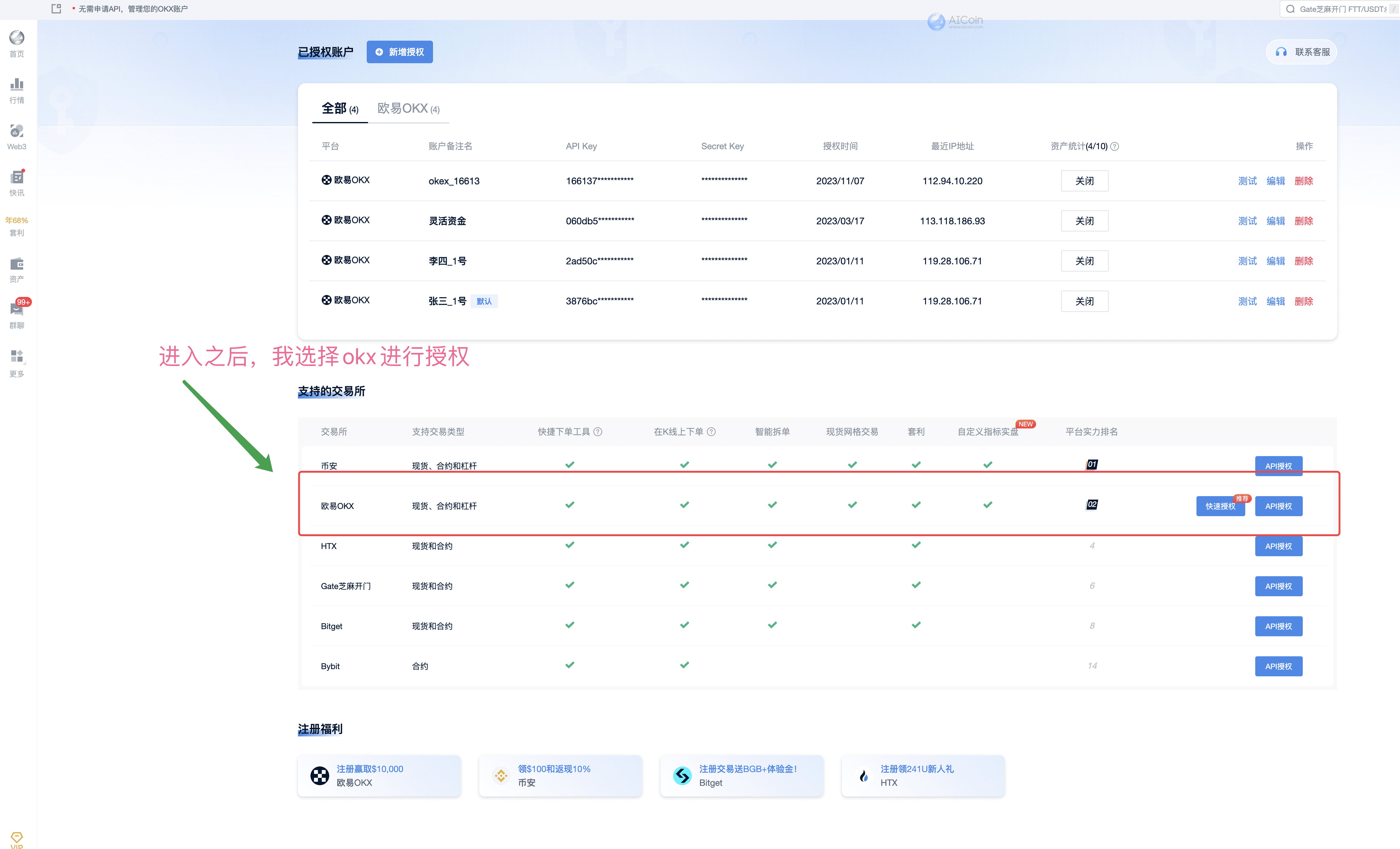Switch to the 全部 (4) tab
This screenshot has height=849, width=1400.
click(340, 109)
